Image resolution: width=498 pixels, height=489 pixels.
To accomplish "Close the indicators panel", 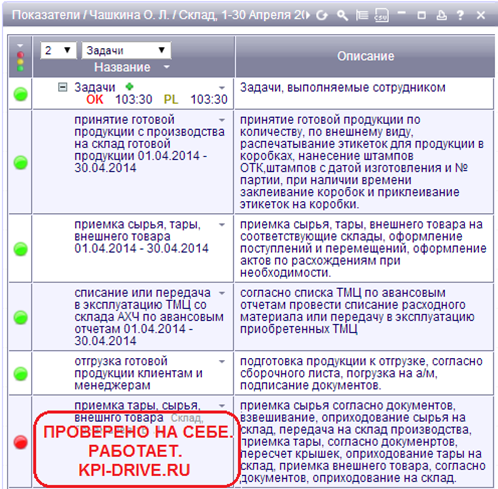I will click(481, 15).
